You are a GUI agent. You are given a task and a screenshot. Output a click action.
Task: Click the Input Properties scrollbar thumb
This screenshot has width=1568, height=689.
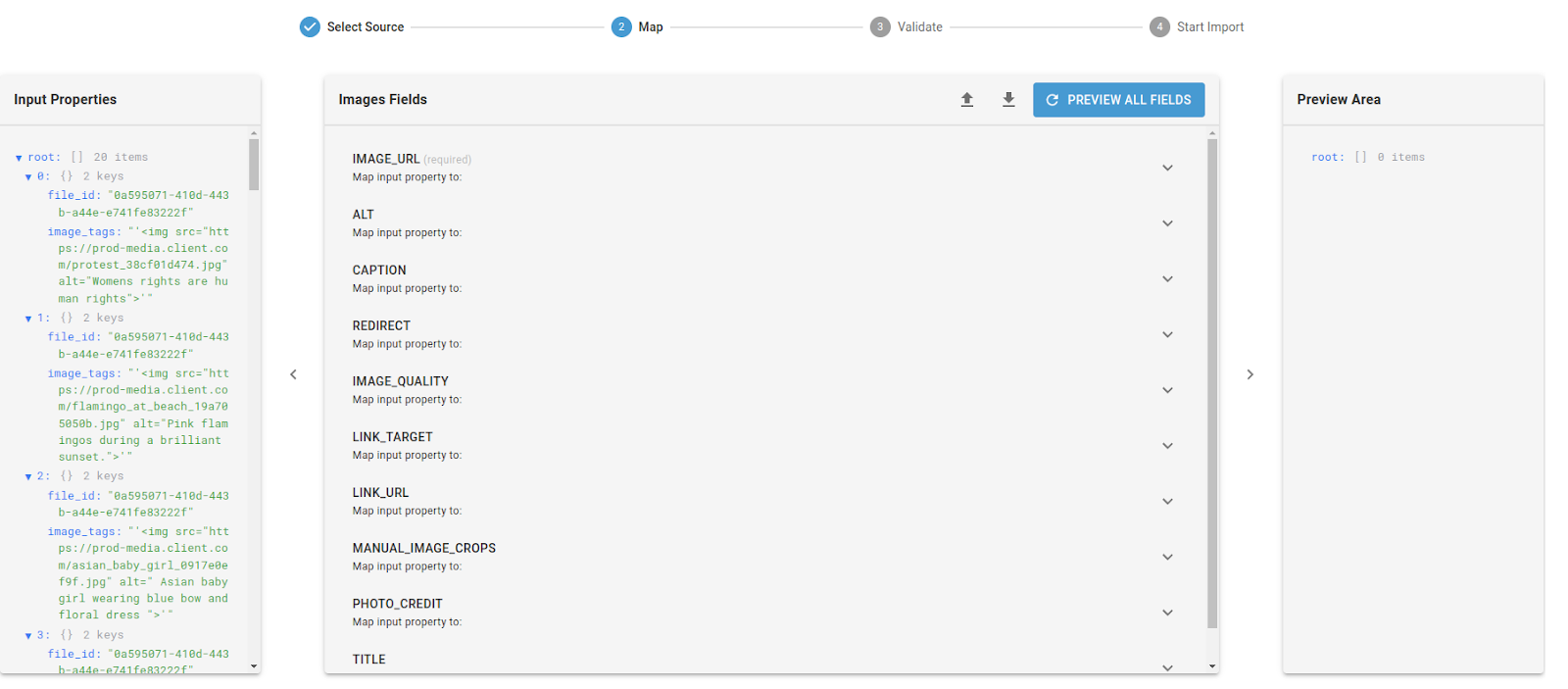[x=254, y=165]
